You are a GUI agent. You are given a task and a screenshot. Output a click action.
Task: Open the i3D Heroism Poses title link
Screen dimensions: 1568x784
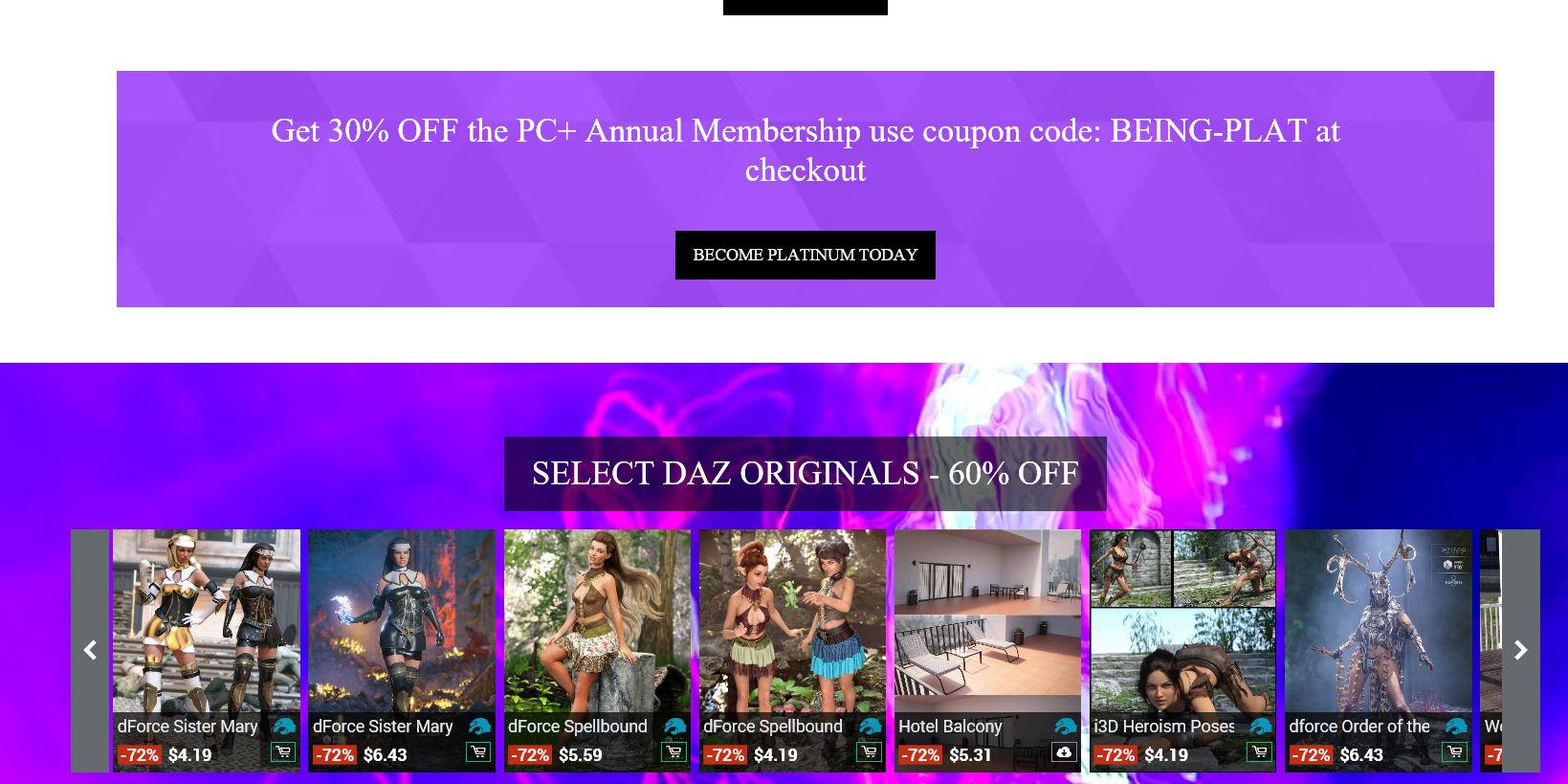1164,727
